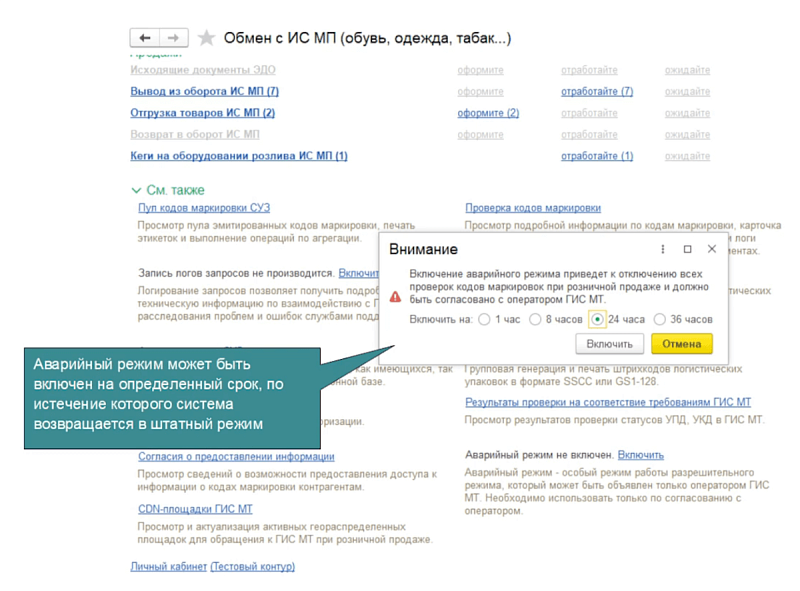Open Согласия о предоставлении информации

[236, 456]
